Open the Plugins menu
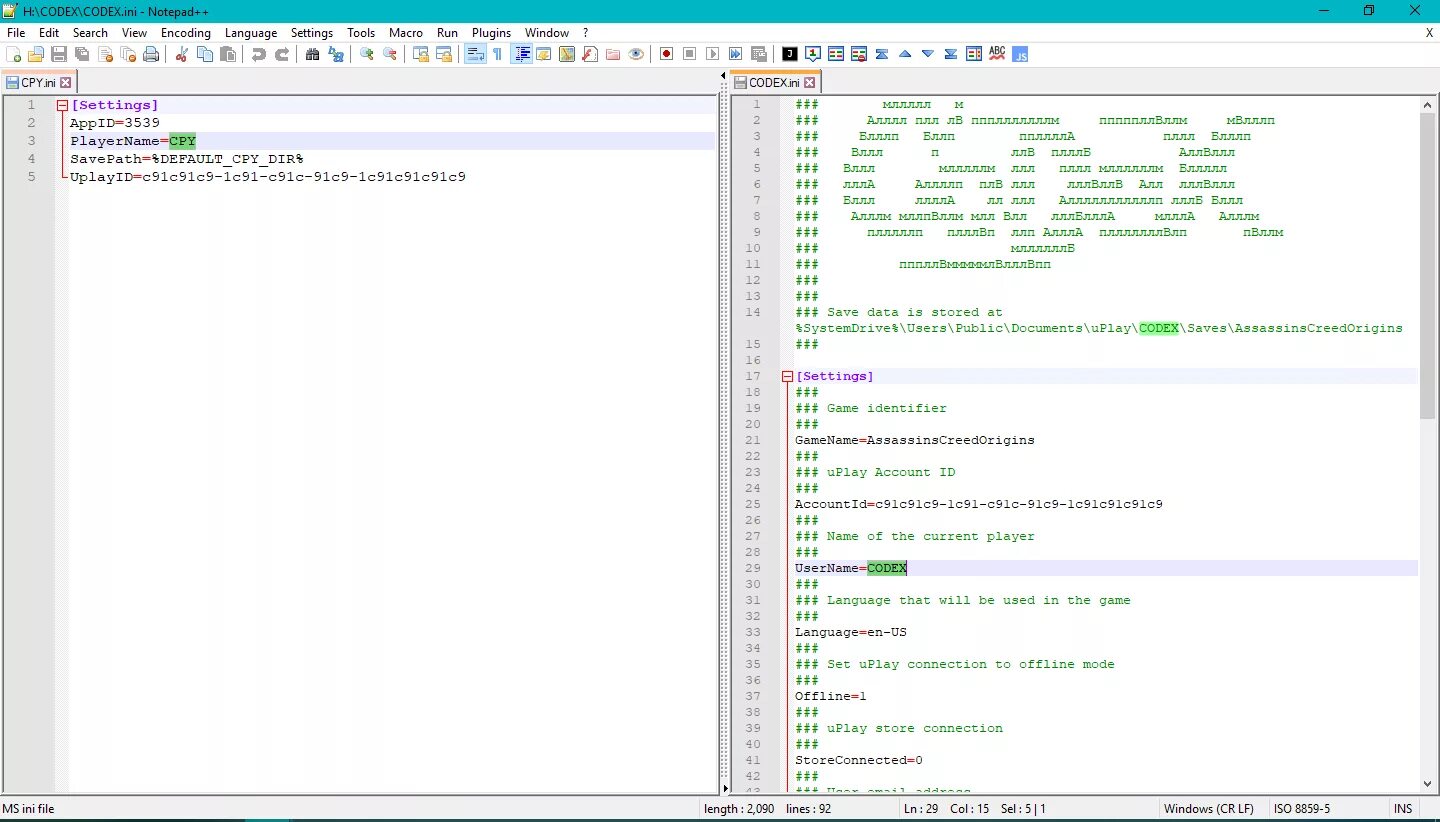Screen dimensions: 1440x822 point(491,33)
